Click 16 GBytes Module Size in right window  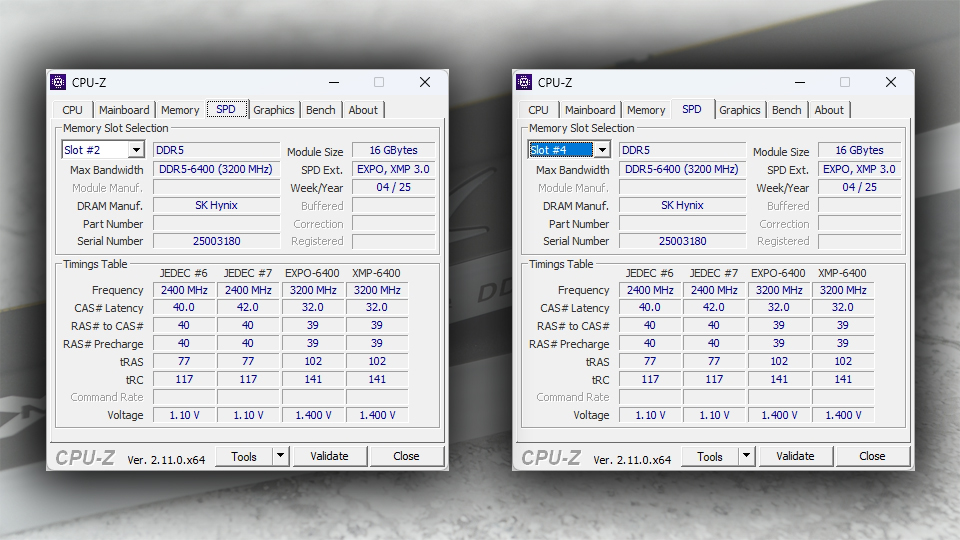(860, 150)
